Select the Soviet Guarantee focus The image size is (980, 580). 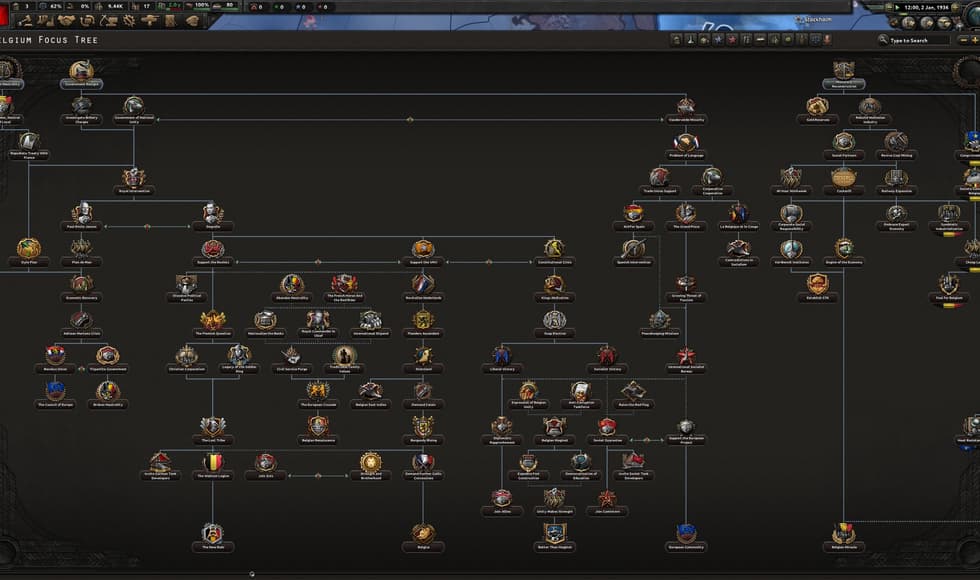pos(607,431)
